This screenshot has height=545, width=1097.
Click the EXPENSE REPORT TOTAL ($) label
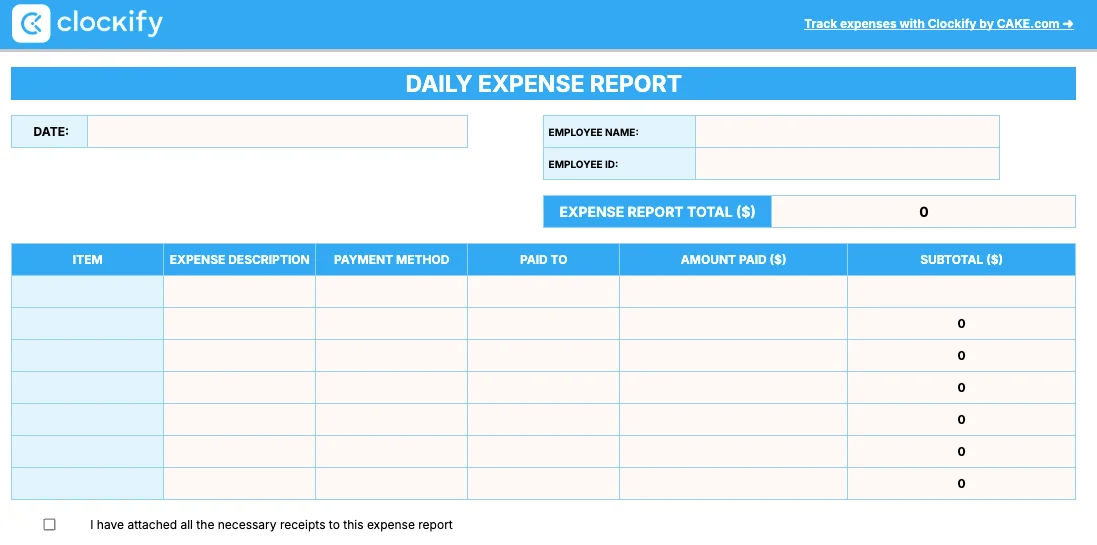657,211
